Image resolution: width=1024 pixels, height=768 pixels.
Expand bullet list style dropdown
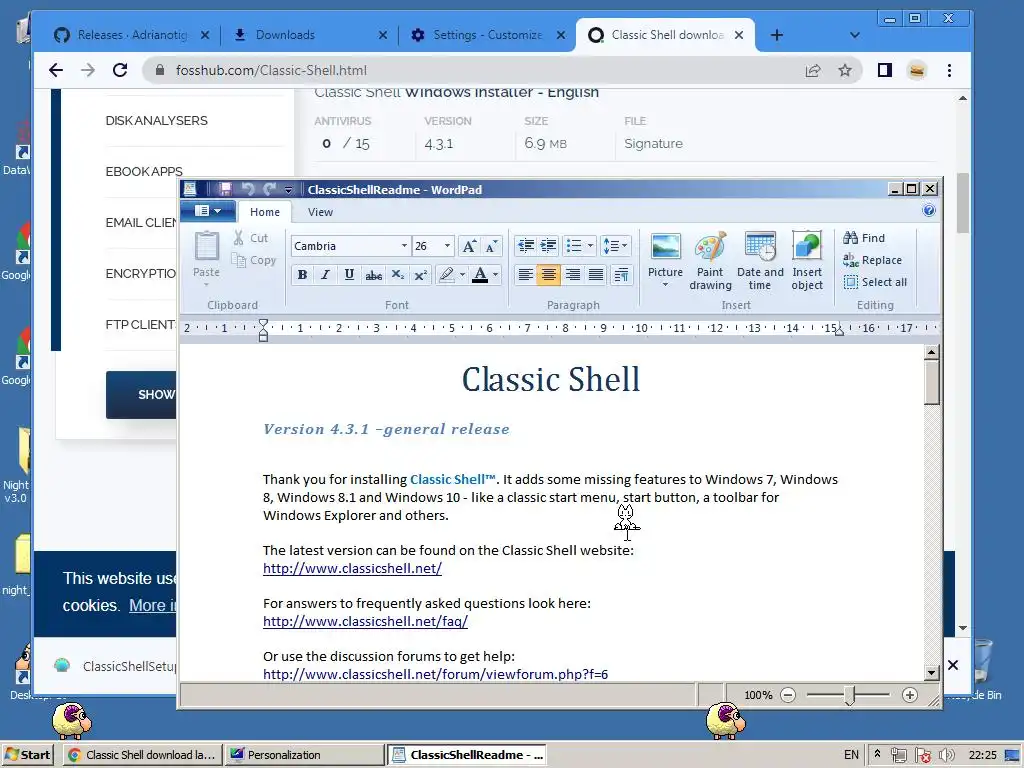coord(590,246)
